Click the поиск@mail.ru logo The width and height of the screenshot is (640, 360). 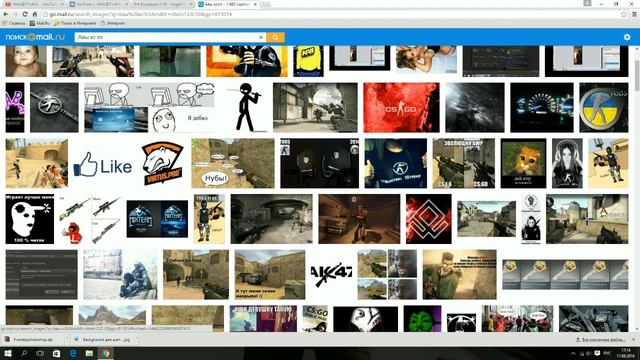[35, 37]
